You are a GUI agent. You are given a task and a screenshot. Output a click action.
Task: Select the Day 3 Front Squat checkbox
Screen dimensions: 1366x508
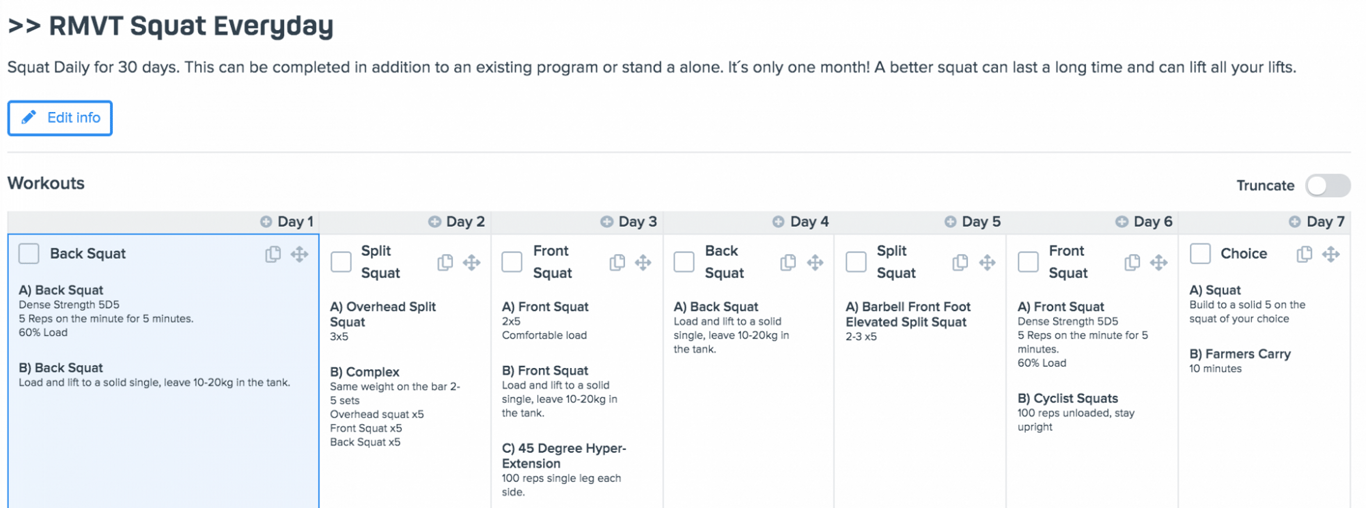[x=512, y=262]
